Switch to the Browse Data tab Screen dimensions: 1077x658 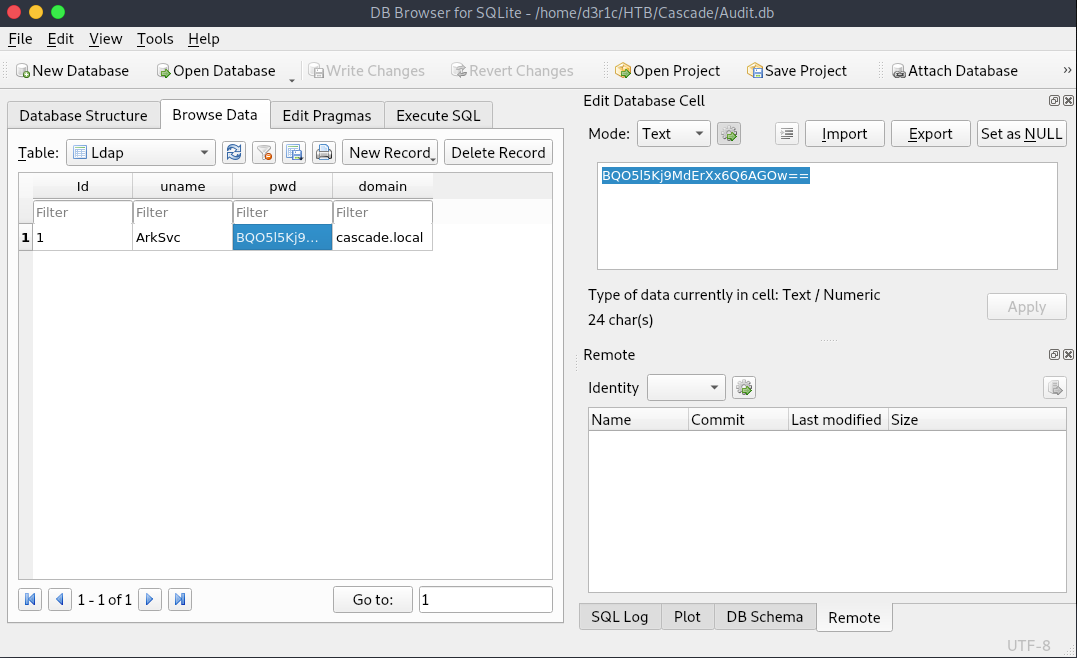click(x=215, y=114)
